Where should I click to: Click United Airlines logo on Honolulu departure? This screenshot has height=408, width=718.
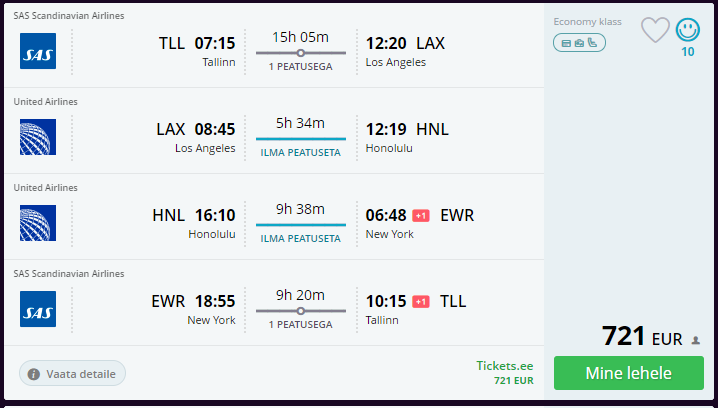pos(38,223)
